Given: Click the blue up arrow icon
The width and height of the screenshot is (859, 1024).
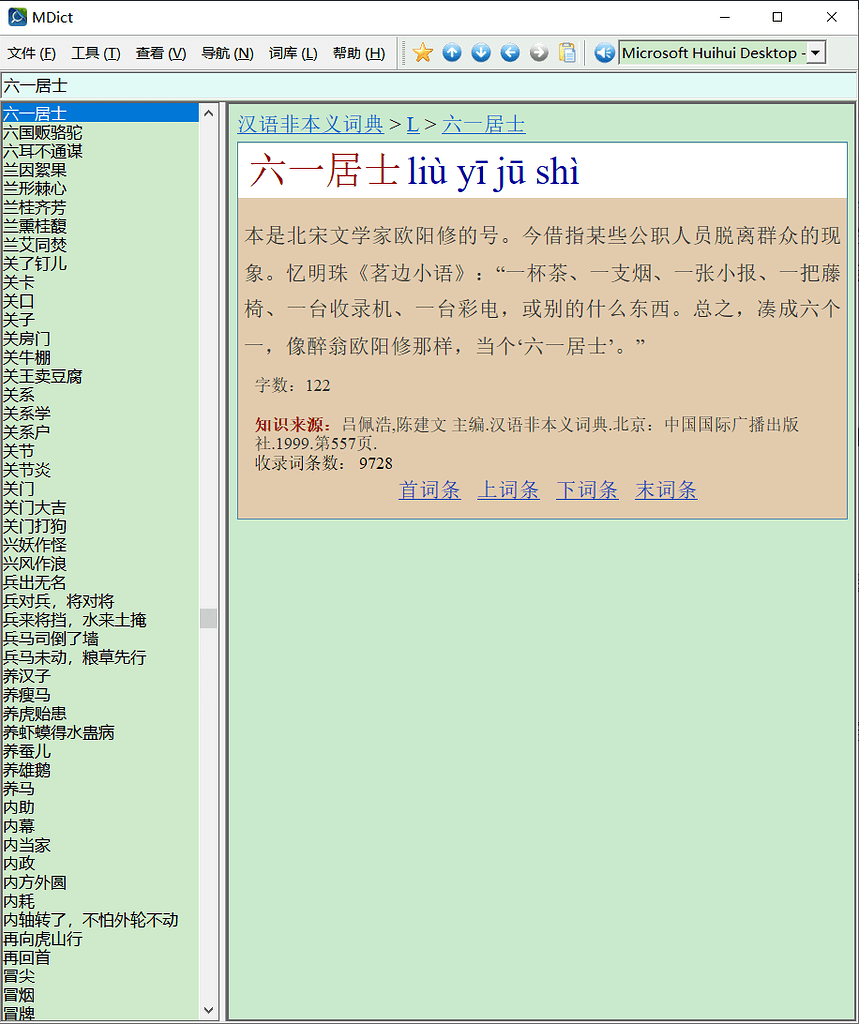Looking at the screenshot, I should pyautogui.click(x=452, y=53).
